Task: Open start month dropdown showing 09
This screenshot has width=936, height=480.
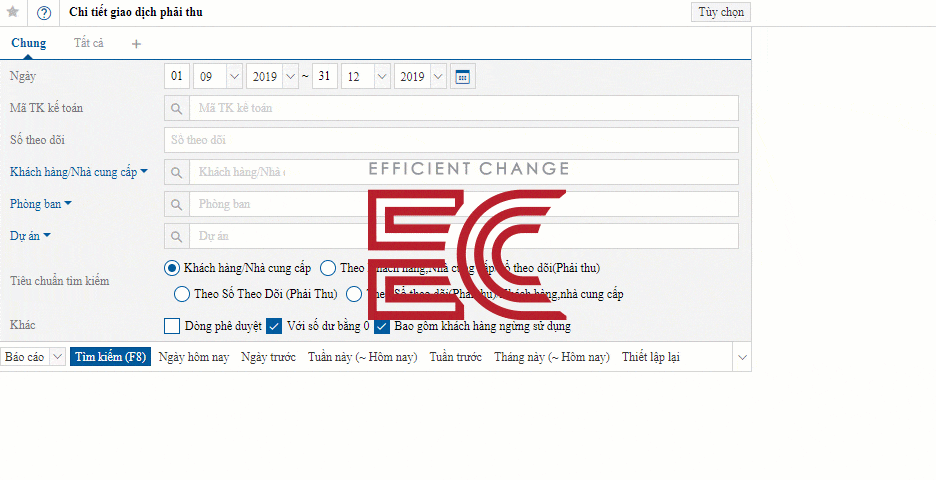Action: pos(235,76)
